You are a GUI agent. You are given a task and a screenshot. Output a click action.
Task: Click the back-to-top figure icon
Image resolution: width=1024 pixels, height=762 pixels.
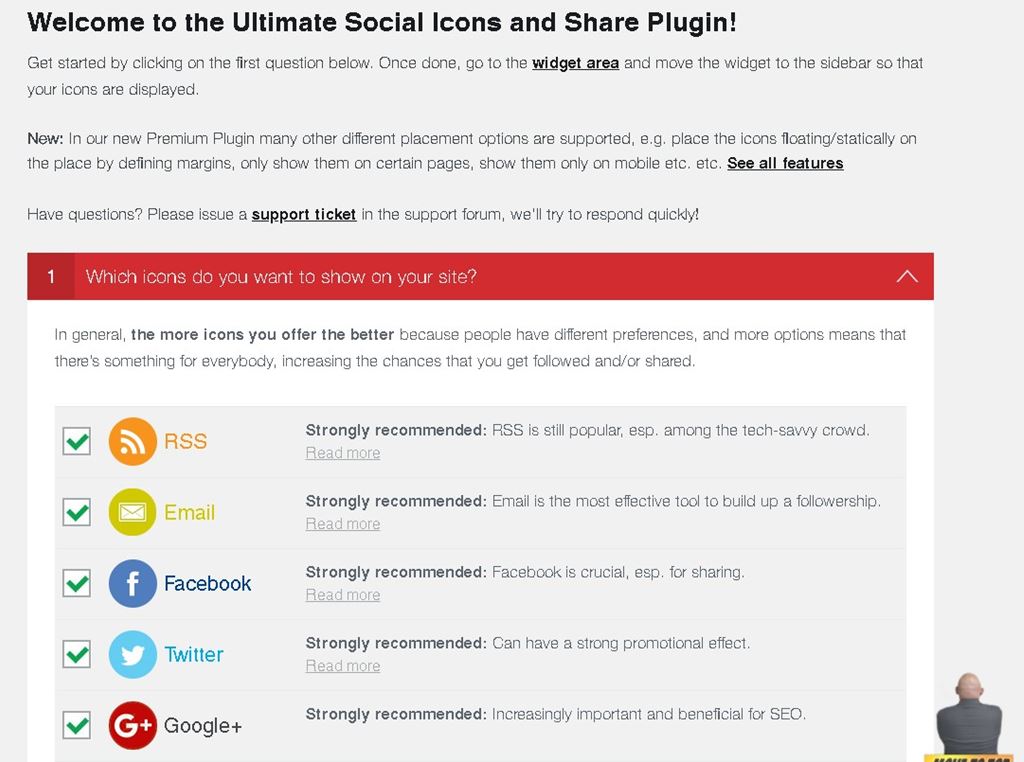tap(968, 717)
